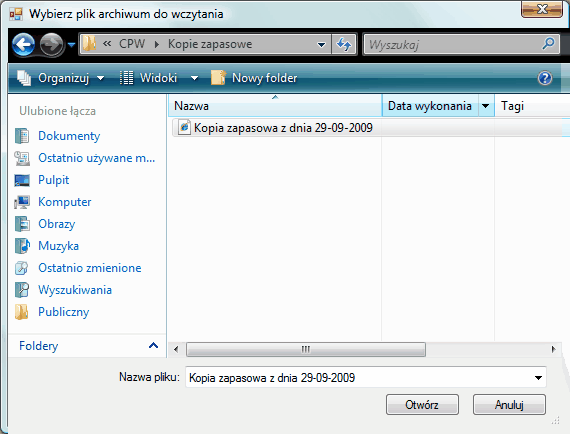
Task: Go to Komputer in sidebar
Action: tap(65, 202)
